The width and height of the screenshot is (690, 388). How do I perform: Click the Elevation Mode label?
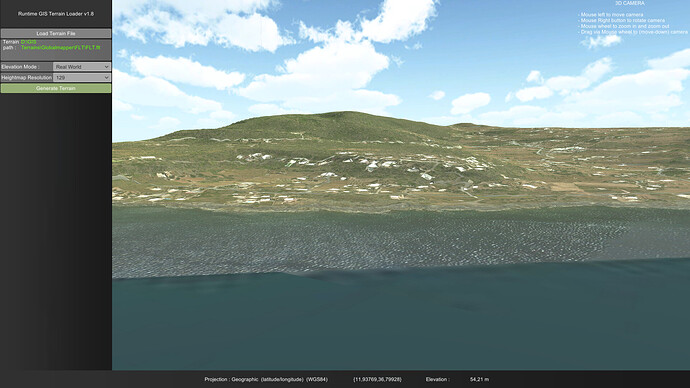click(x=20, y=67)
